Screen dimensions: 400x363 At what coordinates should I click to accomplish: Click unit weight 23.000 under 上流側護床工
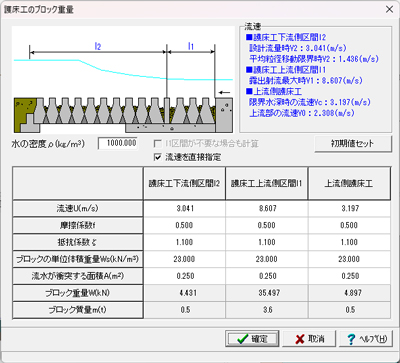349,259
